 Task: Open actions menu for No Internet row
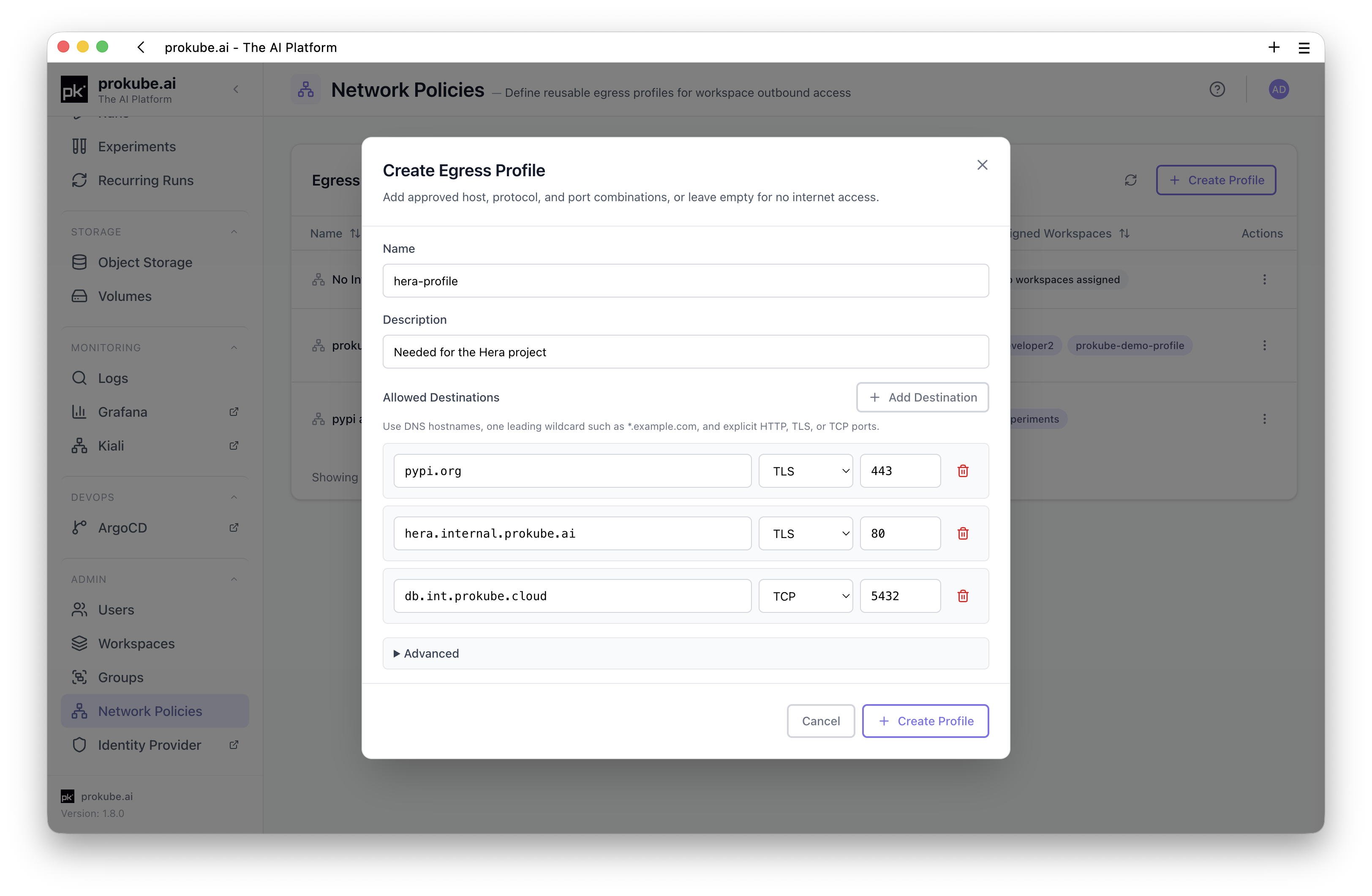[1264, 280]
